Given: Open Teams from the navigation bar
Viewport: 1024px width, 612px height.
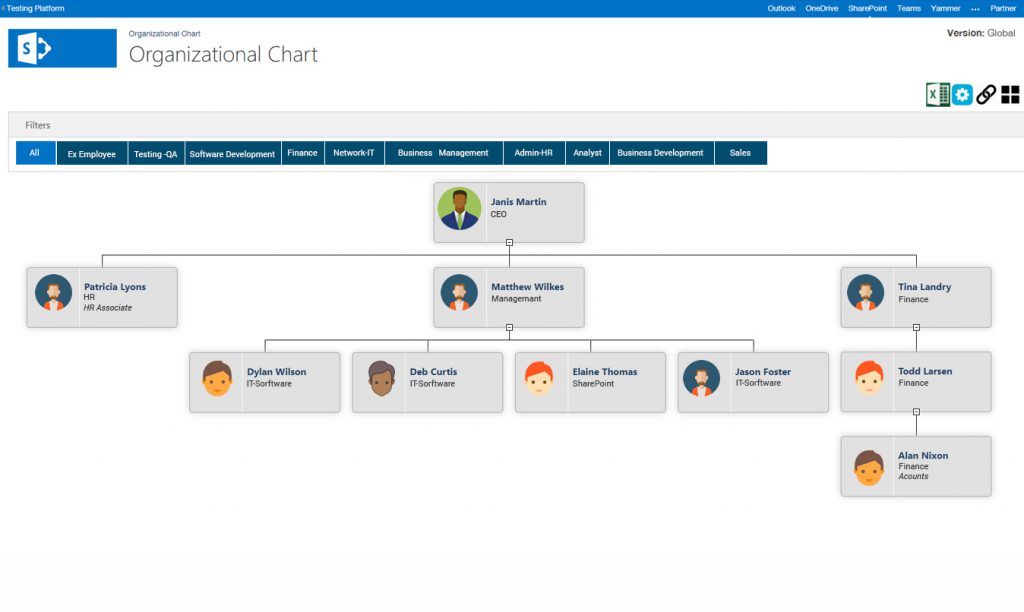Looking at the screenshot, I should coord(908,8).
